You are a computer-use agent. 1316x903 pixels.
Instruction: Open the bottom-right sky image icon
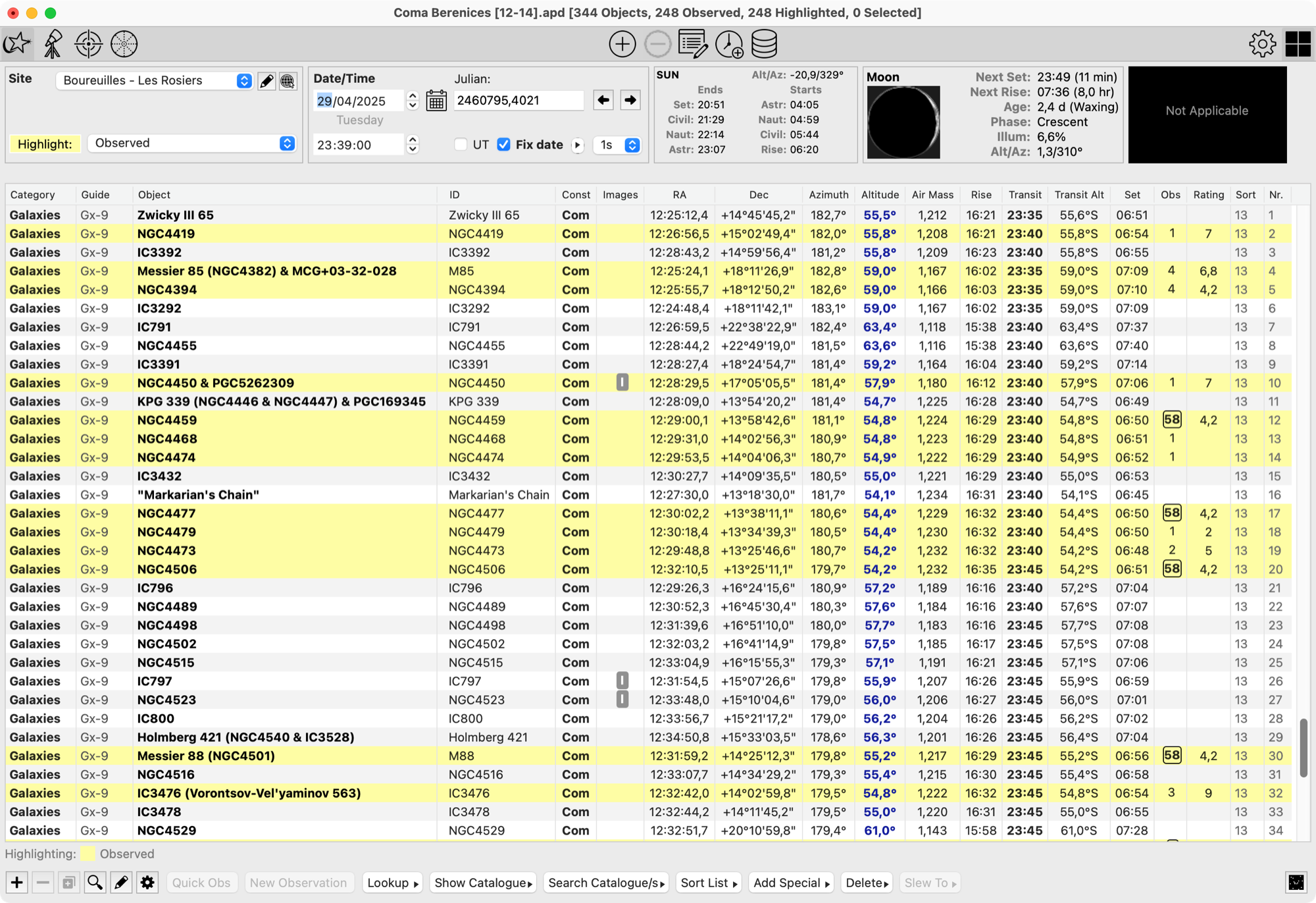pyautogui.click(x=1296, y=883)
